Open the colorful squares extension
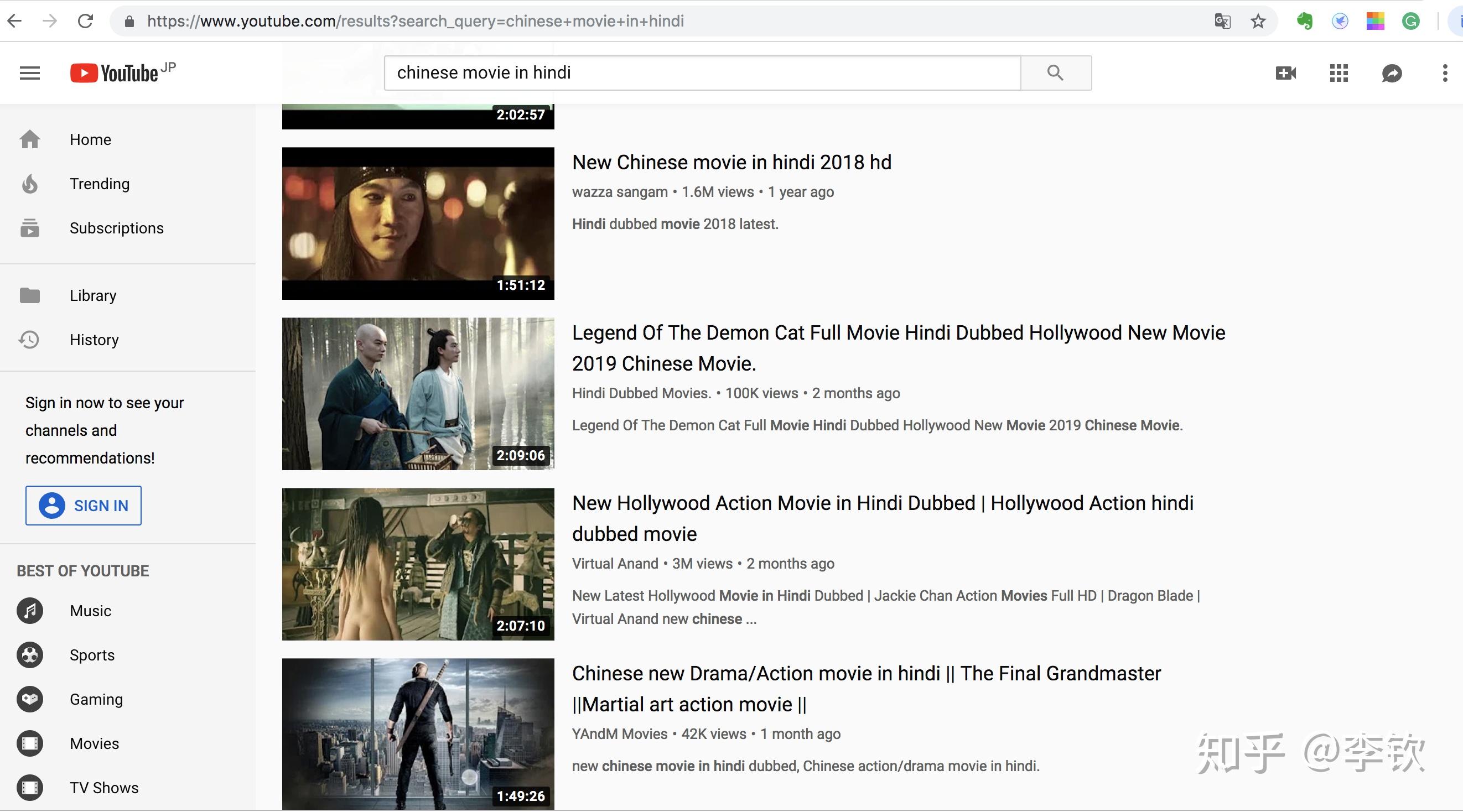Screen dimensions: 1463x812 (x=1375, y=22)
